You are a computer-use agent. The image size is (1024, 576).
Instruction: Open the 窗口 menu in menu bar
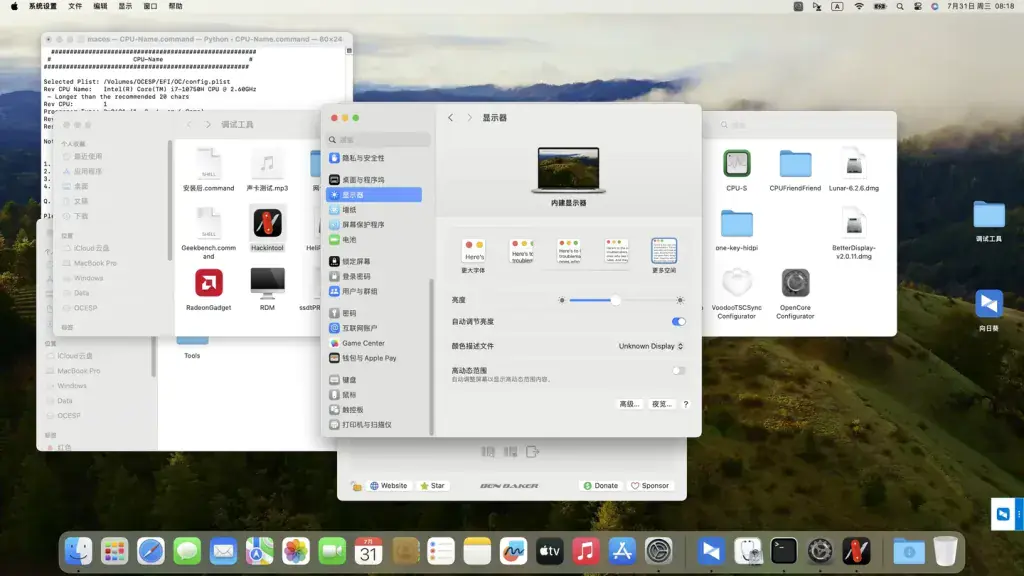coord(150,7)
